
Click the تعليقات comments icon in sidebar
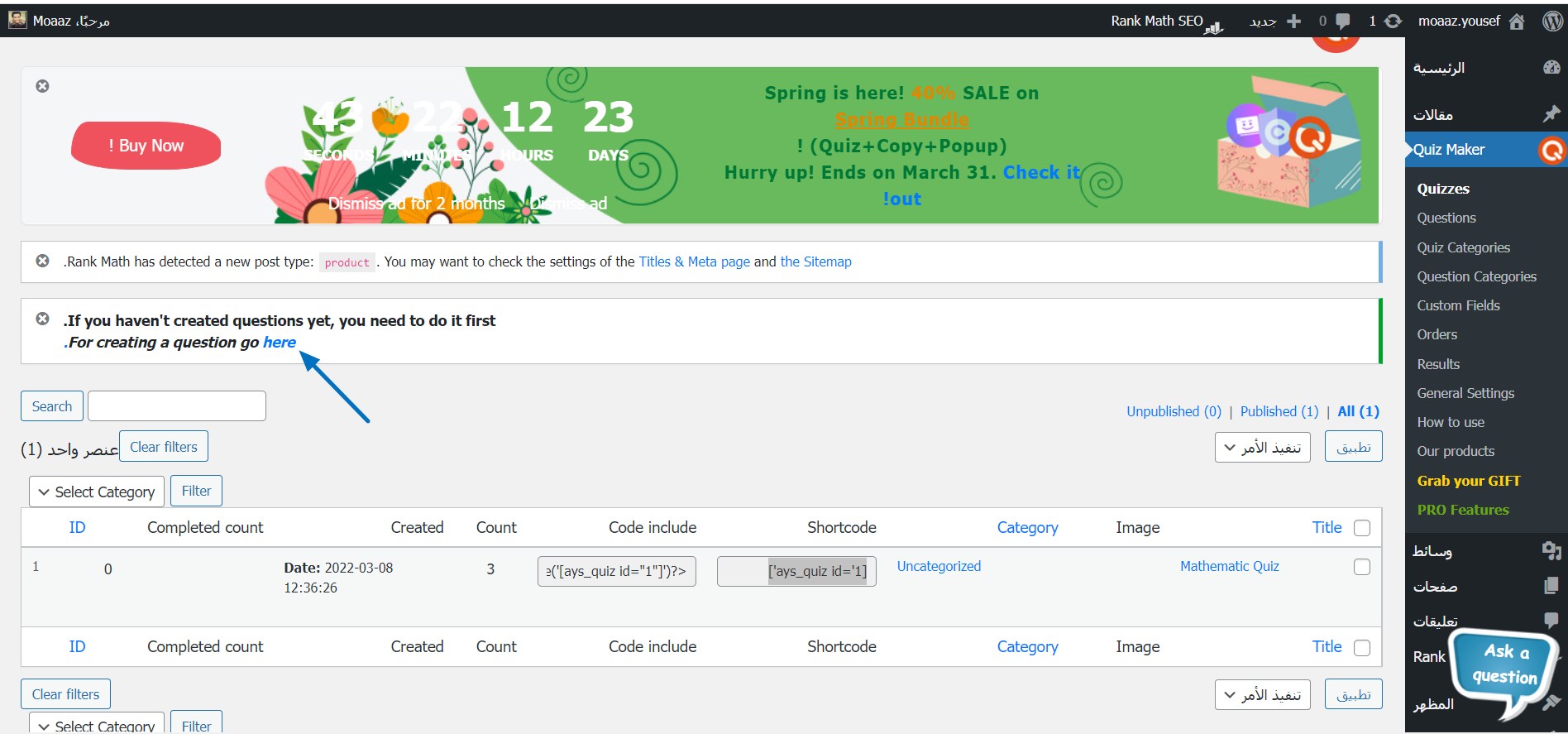point(1551,621)
